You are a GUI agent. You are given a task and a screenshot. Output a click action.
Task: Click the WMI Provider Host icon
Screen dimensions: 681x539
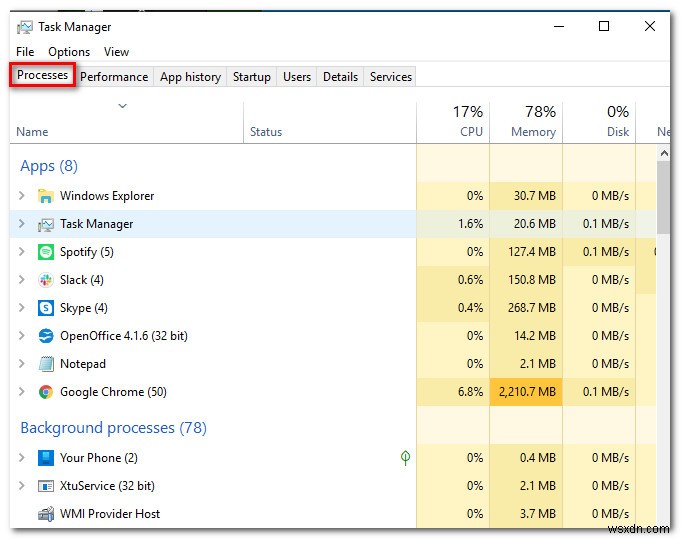[46, 514]
